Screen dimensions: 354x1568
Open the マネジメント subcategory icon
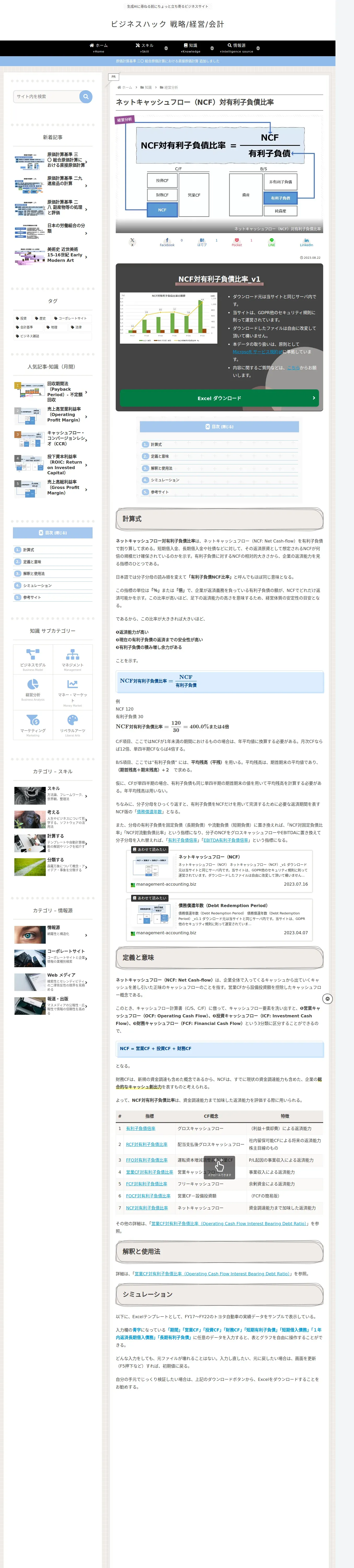coord(72,660)
